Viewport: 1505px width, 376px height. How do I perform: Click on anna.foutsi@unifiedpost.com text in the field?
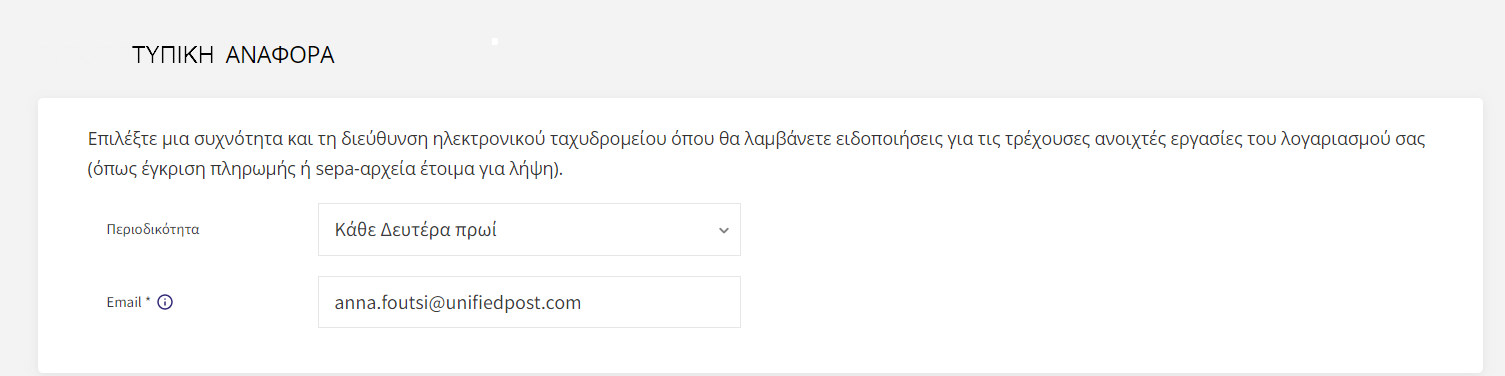(458, 302)
